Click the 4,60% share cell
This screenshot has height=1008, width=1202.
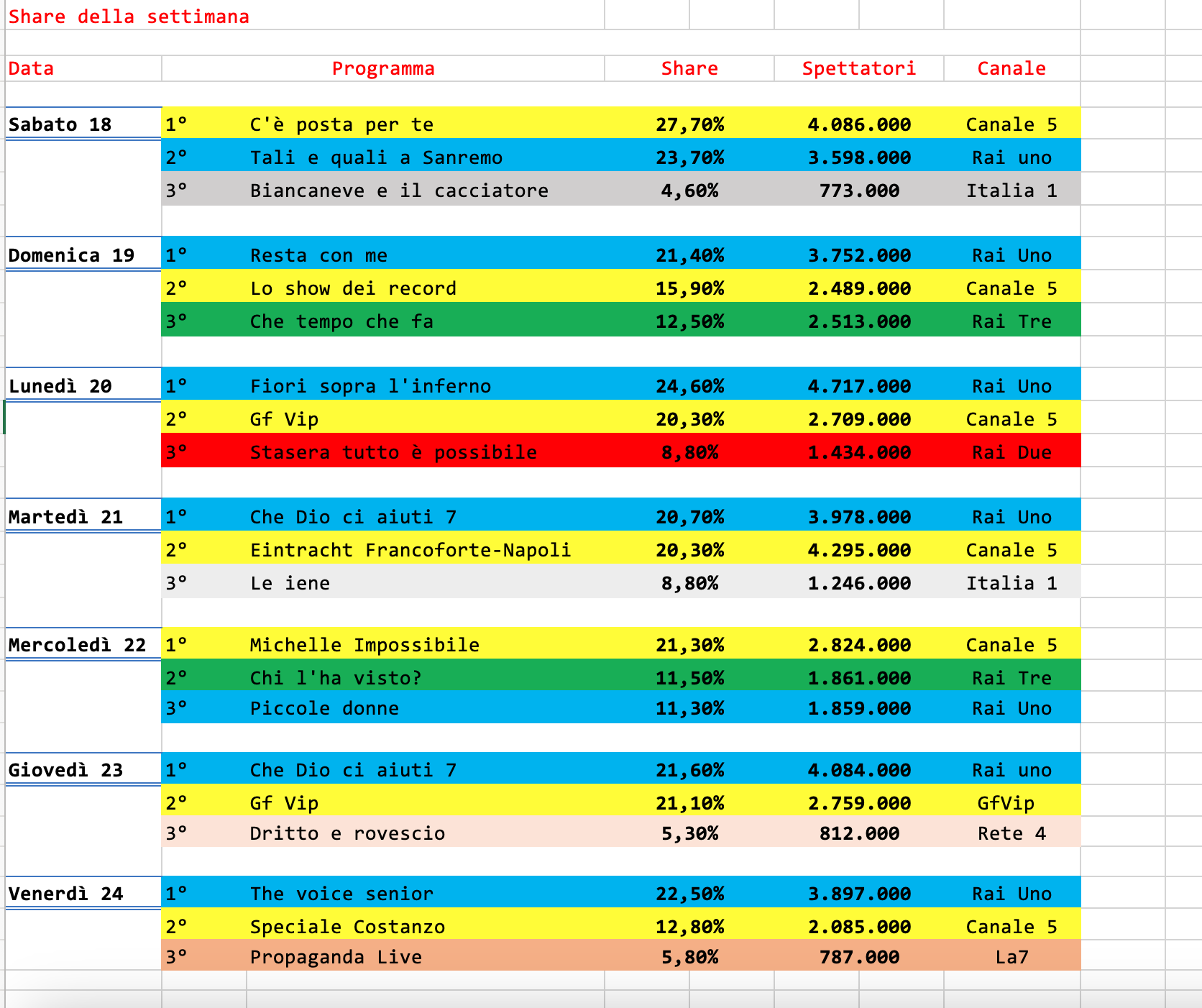point(689,191)
